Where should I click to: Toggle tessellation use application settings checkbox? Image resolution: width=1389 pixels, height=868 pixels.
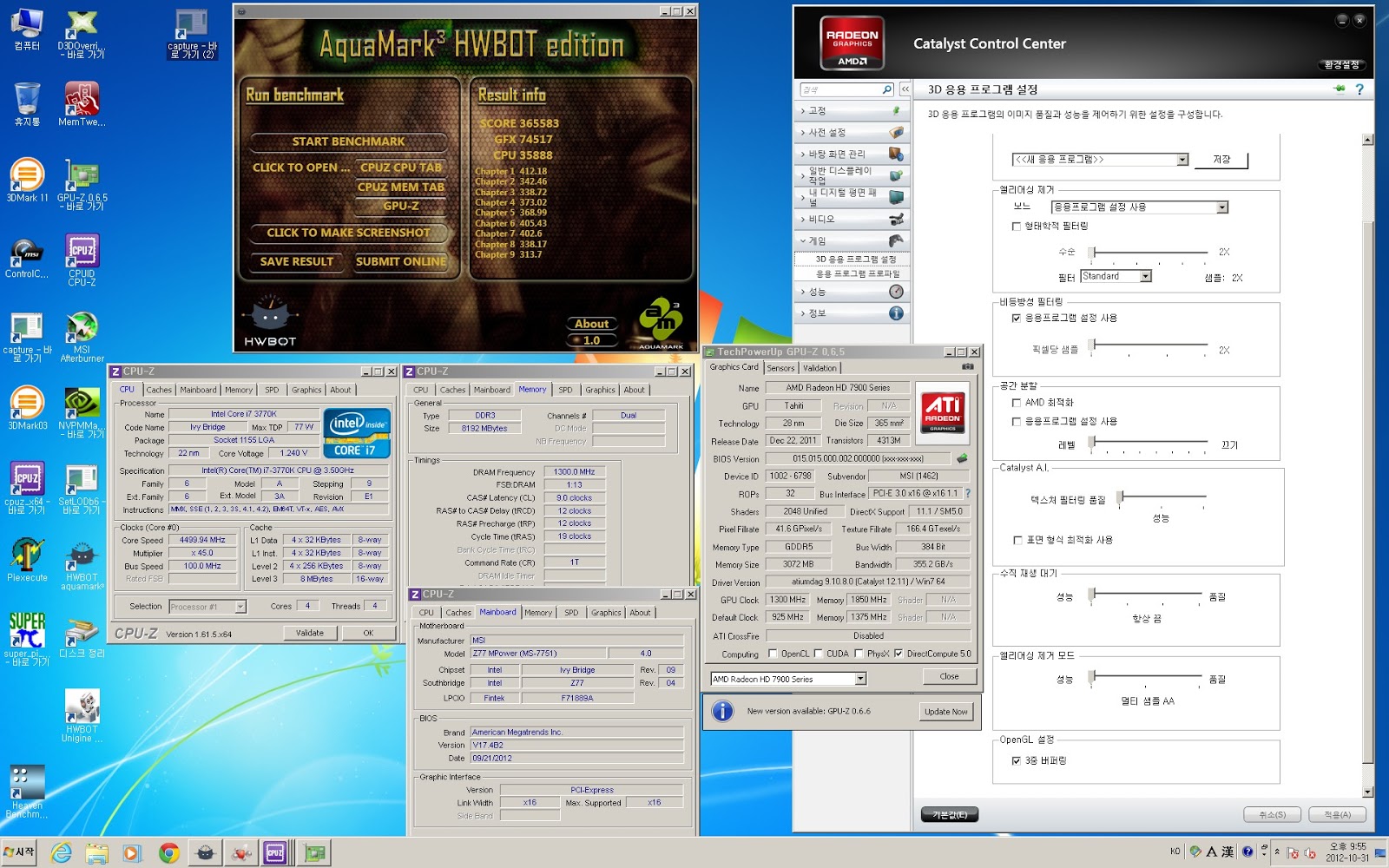pyautogui.click(x=1017, y=422)
